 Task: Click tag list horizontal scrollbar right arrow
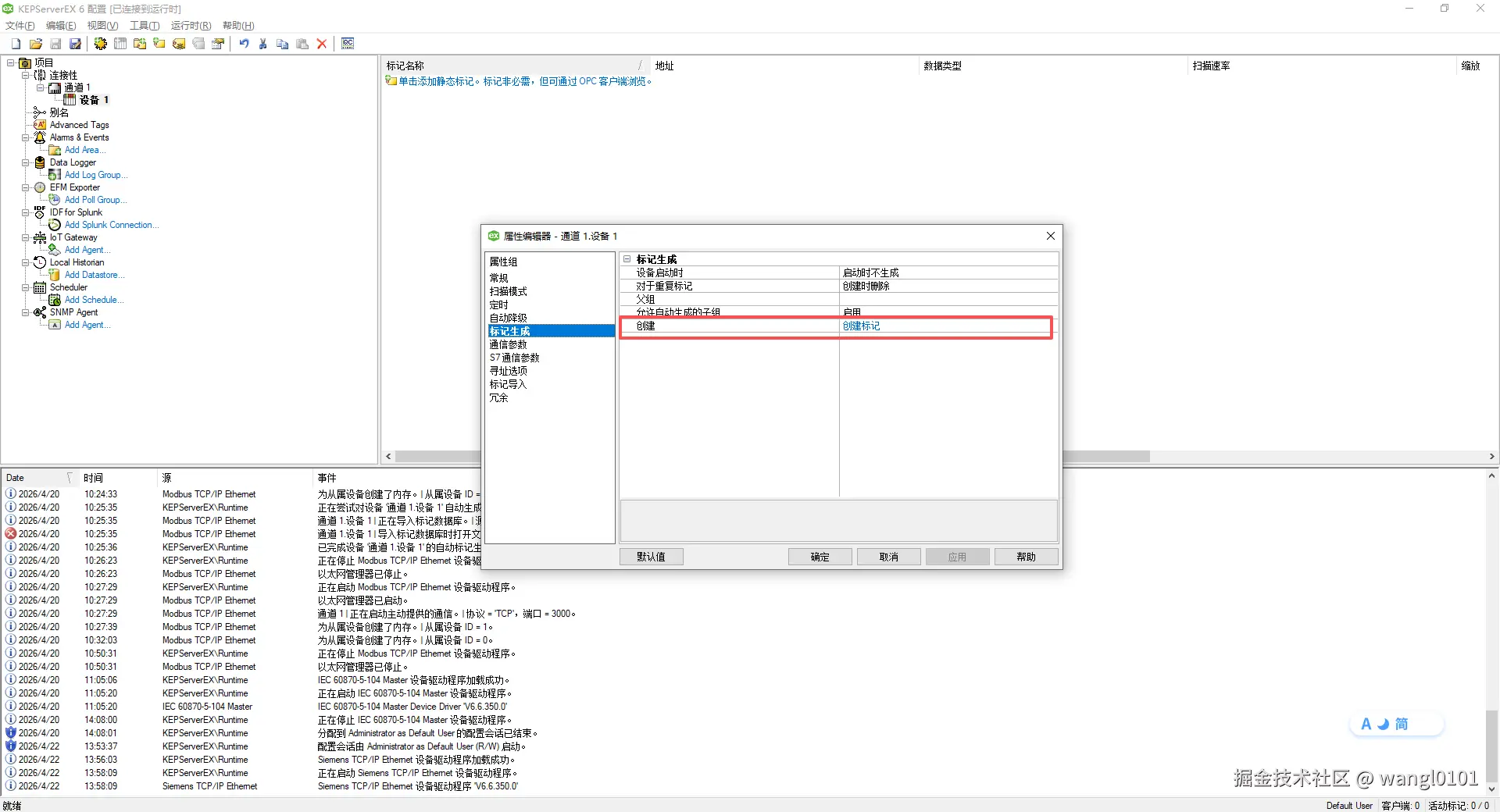(x=1491, y=457)
